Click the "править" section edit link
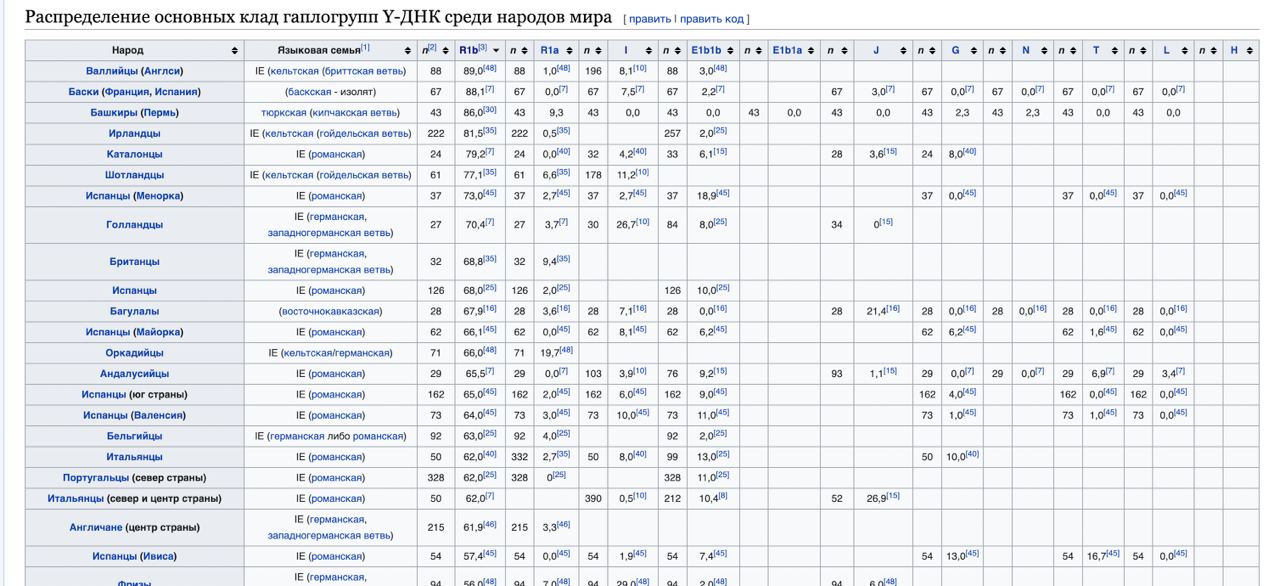This screenshot has height=586, width=1280. coord(650,19)
